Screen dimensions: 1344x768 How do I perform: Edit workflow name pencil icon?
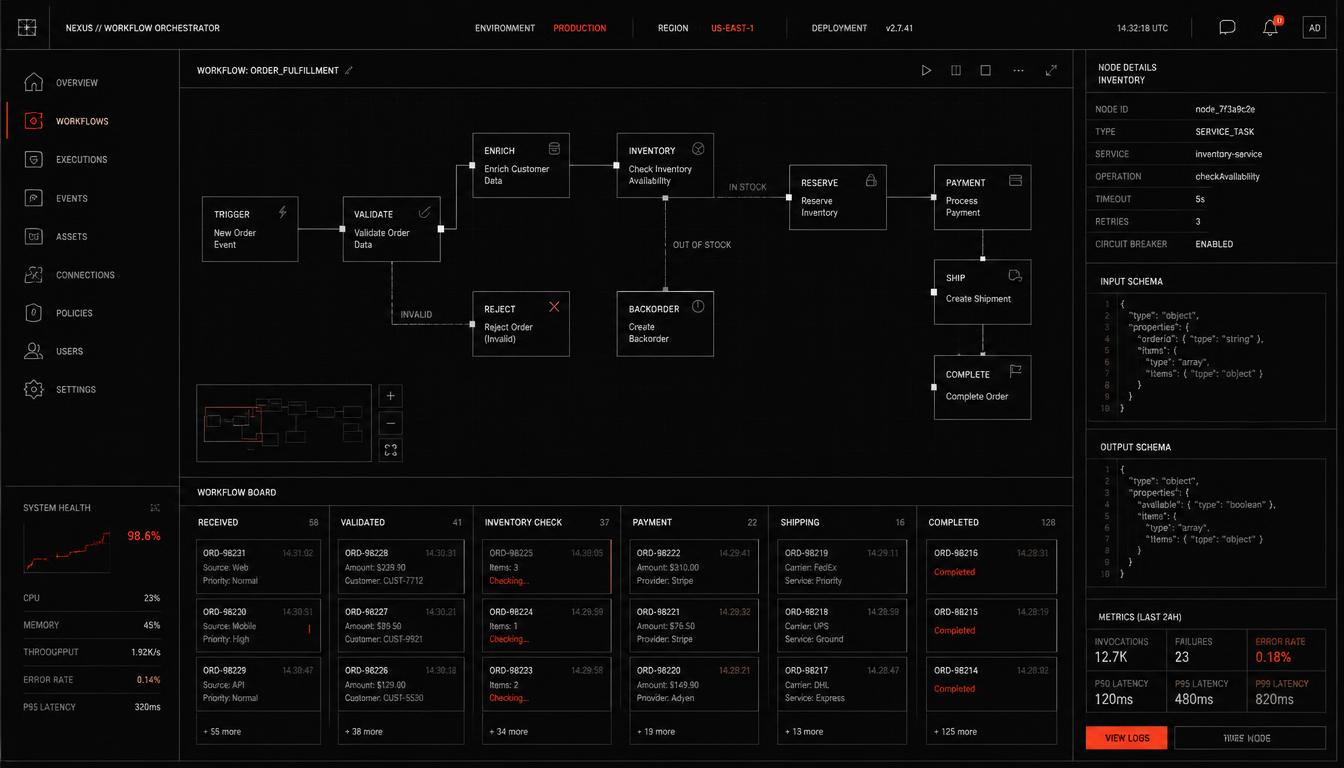point(349,70)
